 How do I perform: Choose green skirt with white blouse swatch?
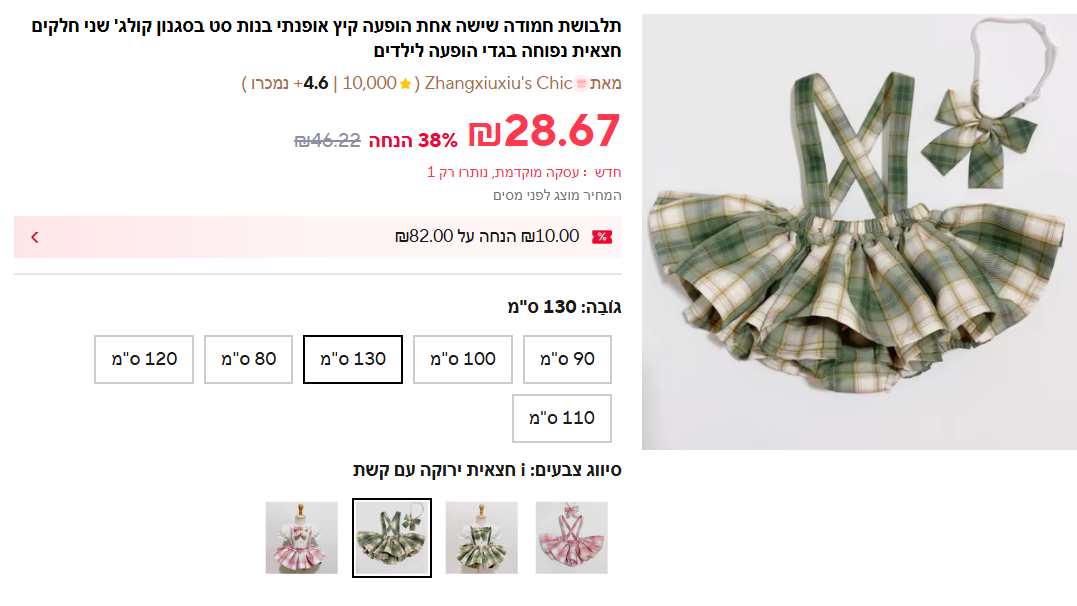[481, 538]
